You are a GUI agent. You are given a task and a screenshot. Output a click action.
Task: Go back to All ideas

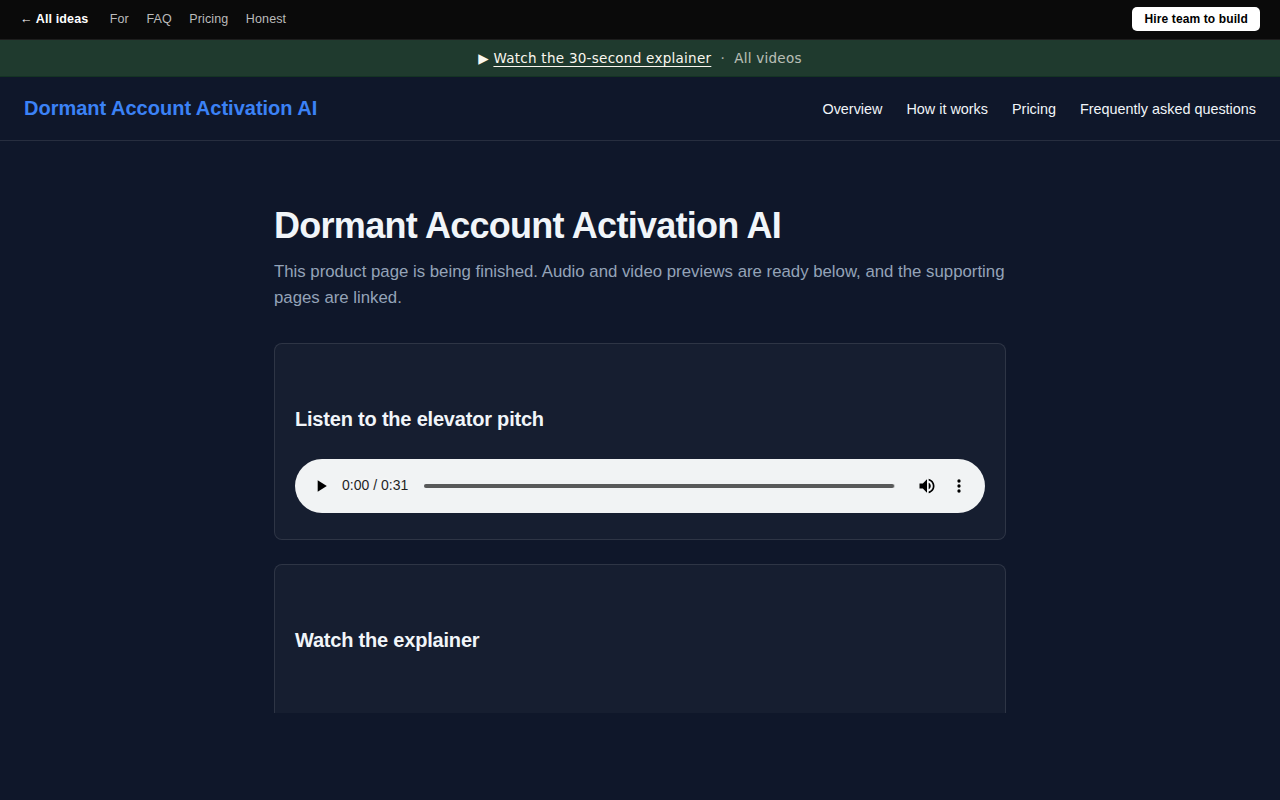[x=54, y=19]
